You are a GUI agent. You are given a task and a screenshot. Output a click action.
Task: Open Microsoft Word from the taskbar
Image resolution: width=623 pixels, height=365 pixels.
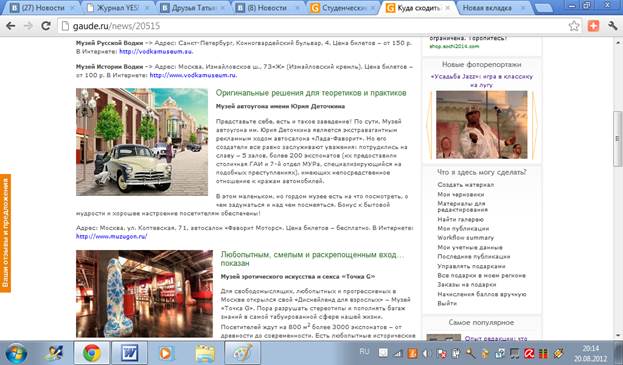[x=129, y=353]
